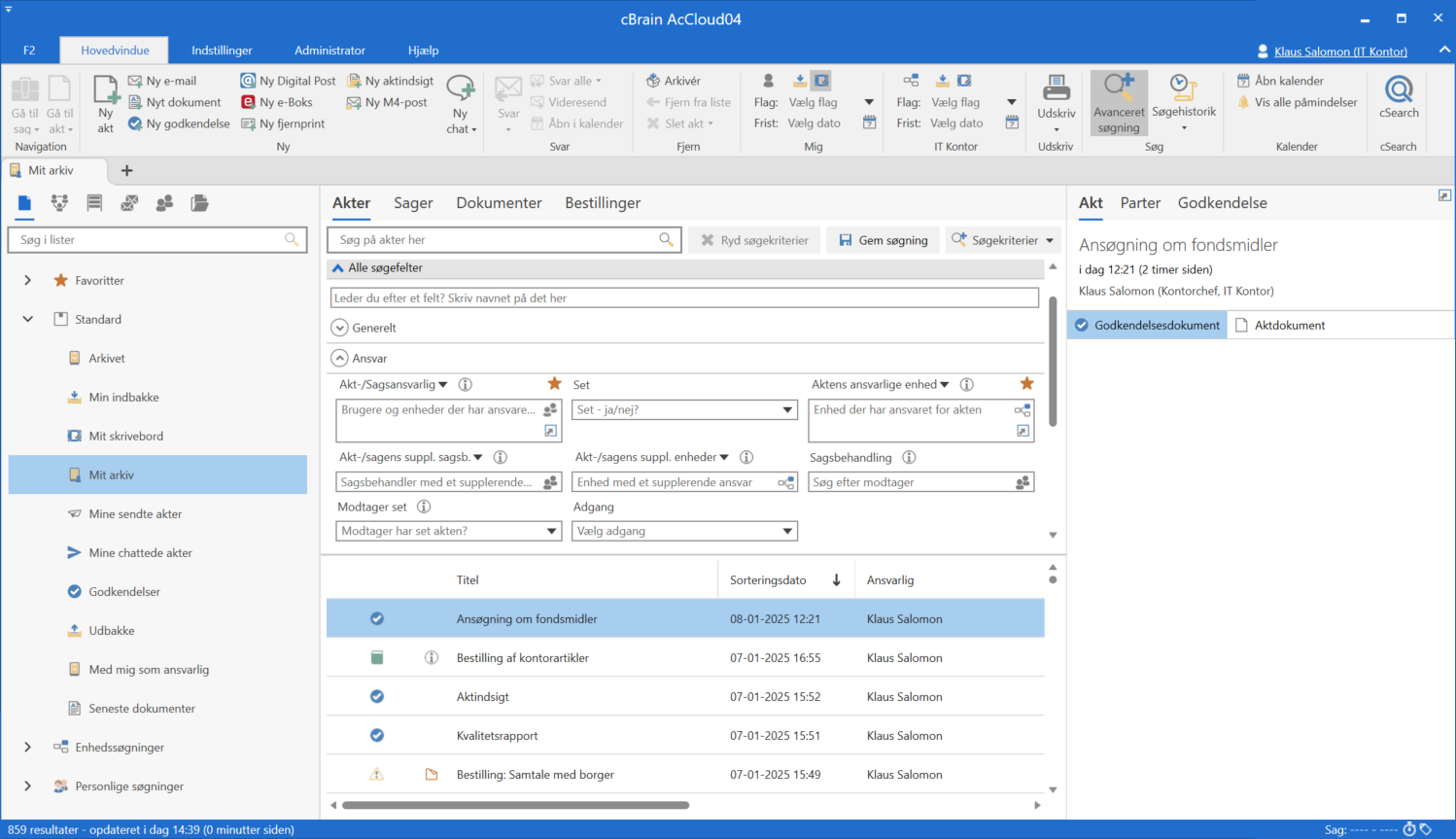Toggle favorite star for Aktens ansvarlige enhed
Viewport: 1456px width, 839px height.
[x=1026, y=384]
